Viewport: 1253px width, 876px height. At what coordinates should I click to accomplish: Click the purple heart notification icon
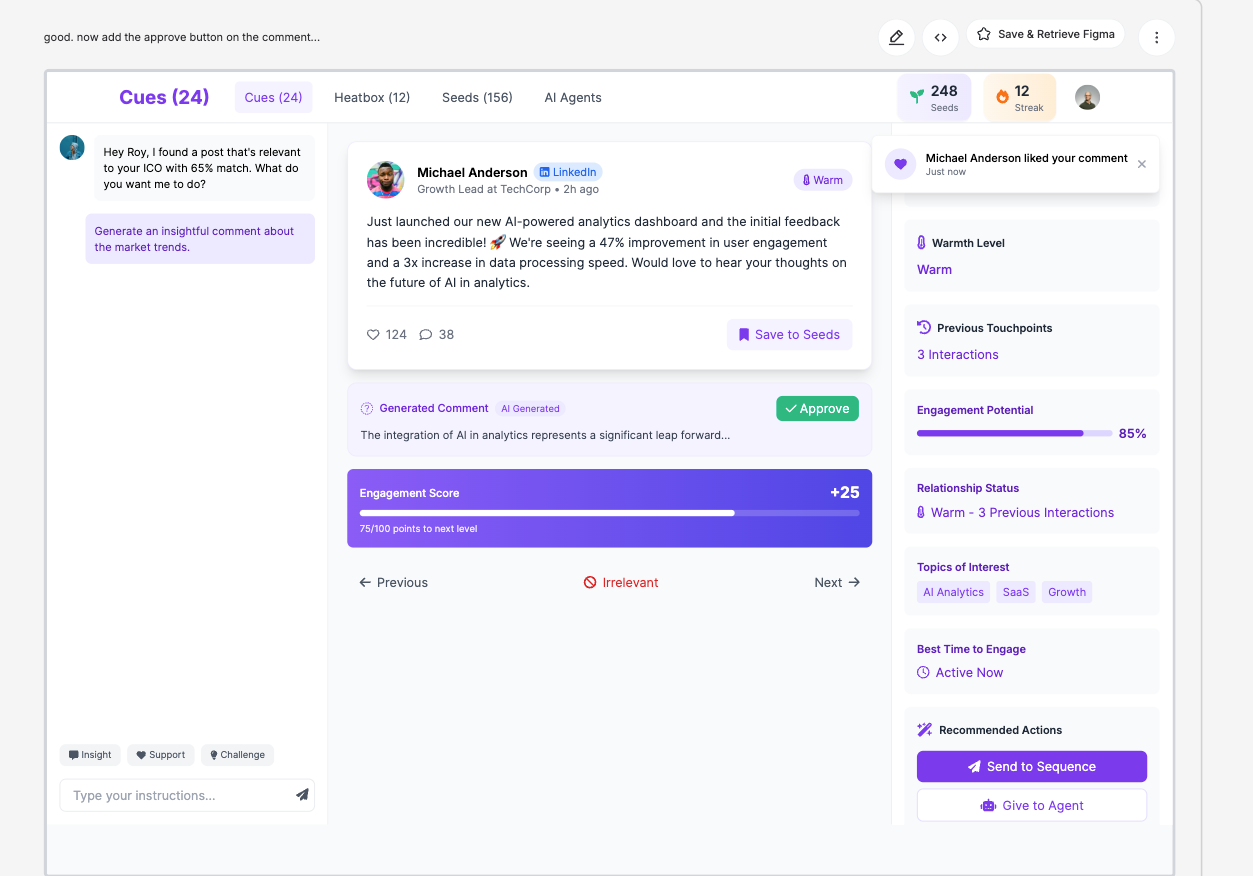pyautogui.click(x=900, y=164)
